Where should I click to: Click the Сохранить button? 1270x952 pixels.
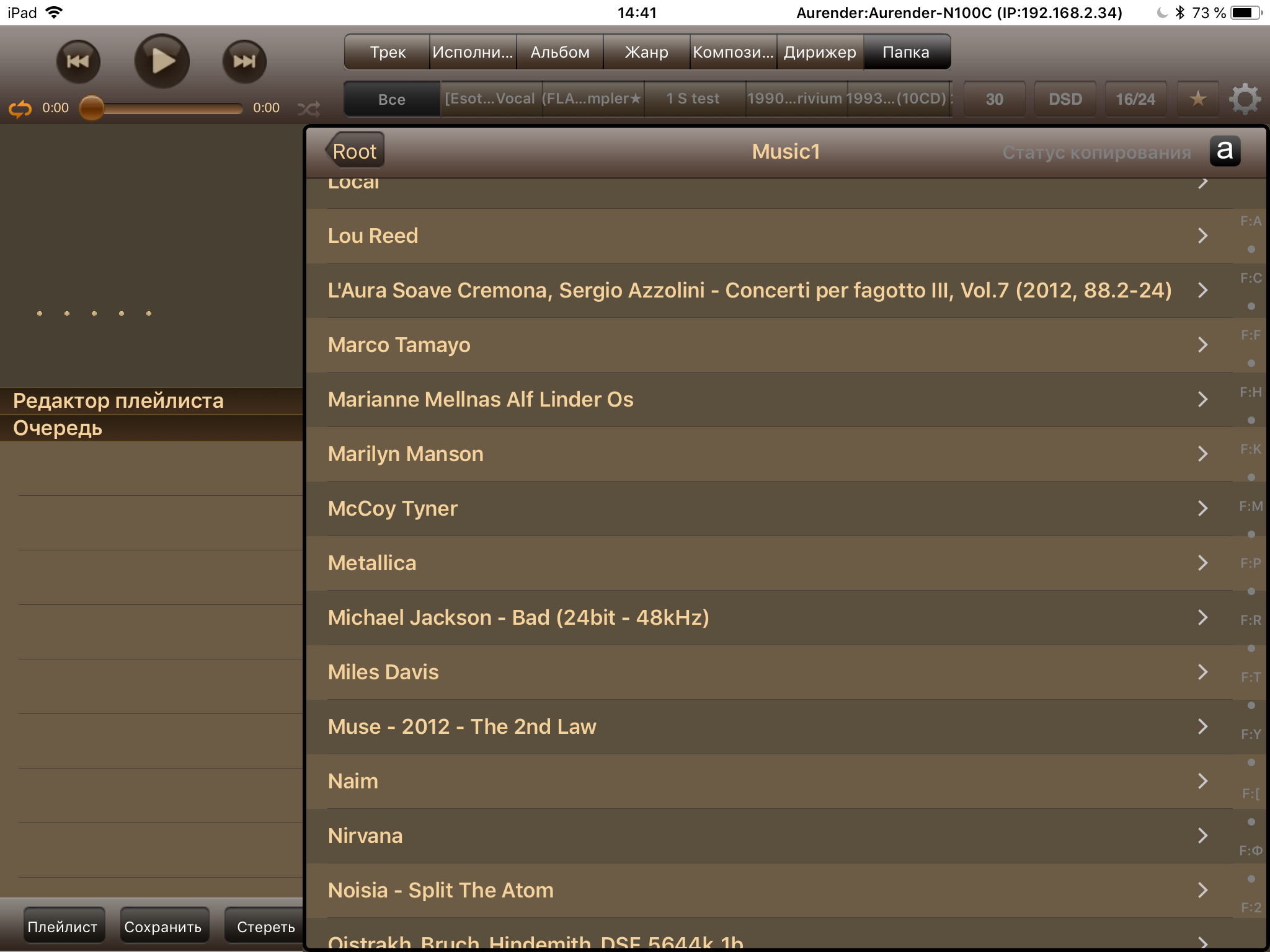(x=163, y=927)
